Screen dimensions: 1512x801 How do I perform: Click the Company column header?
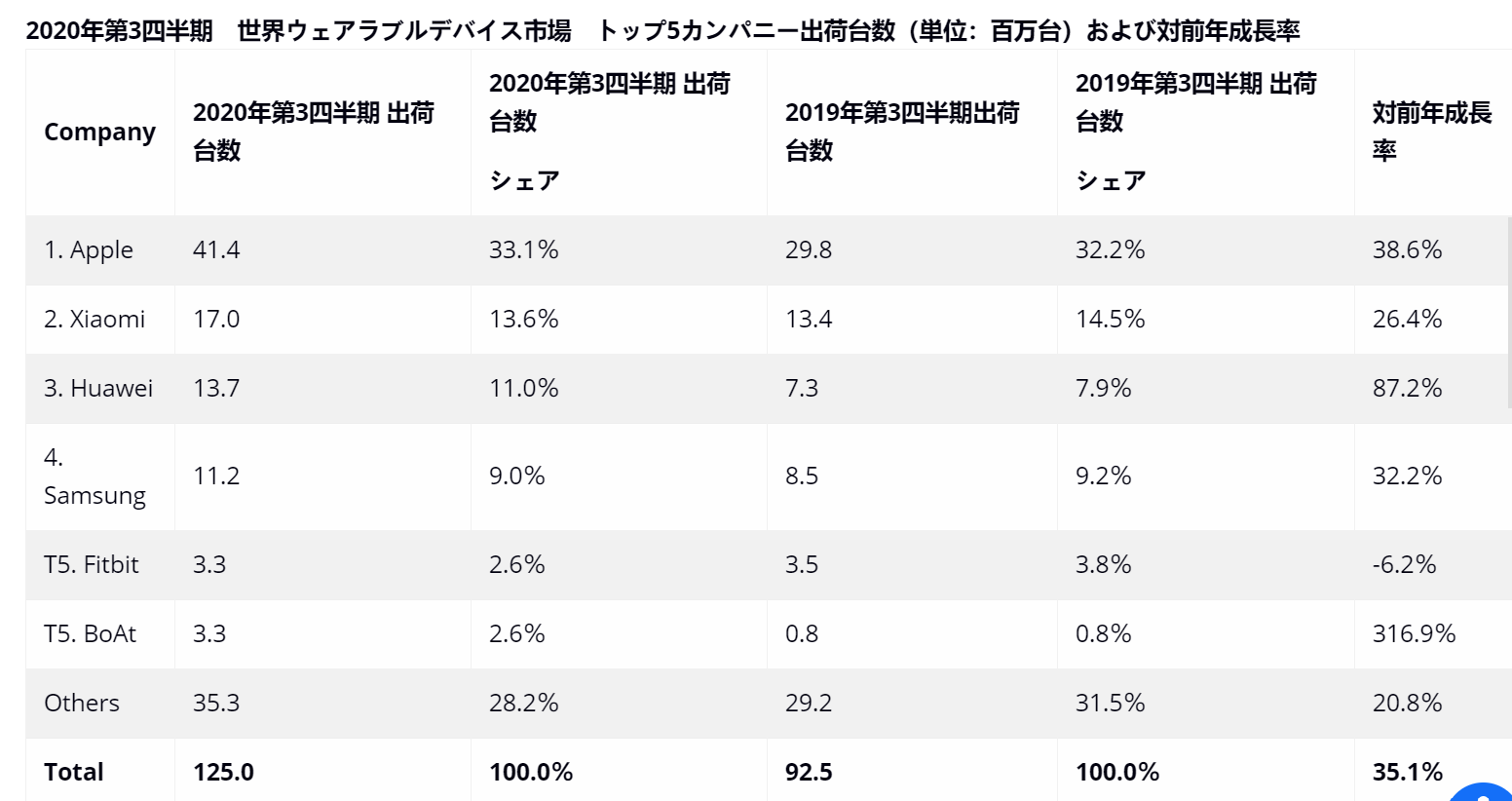tap(99, 132)
